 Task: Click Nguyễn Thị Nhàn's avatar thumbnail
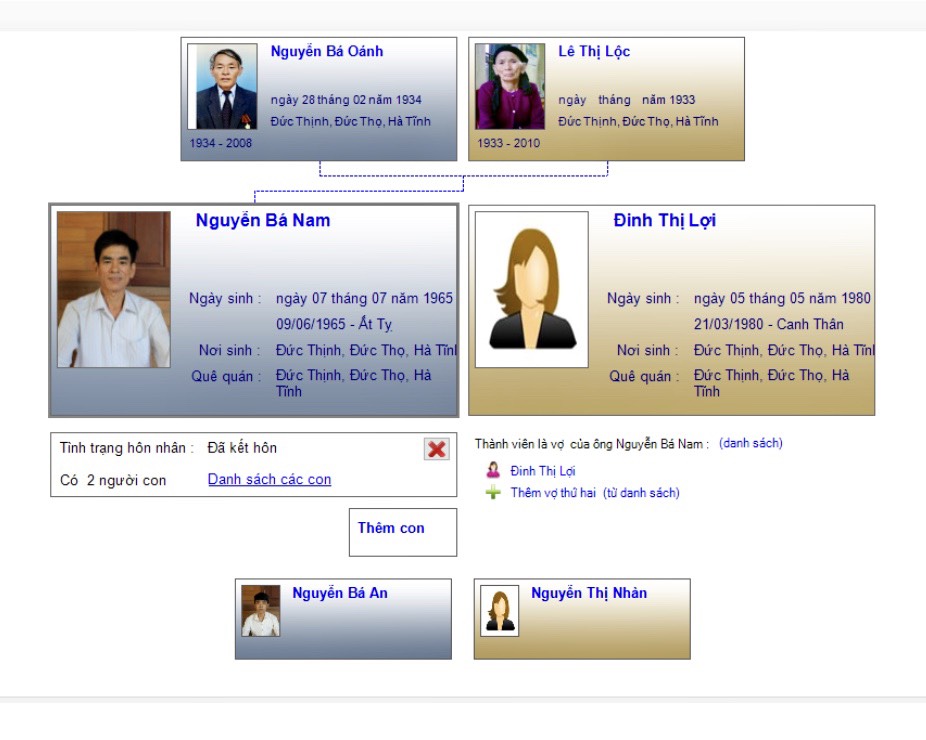(500, 611)
